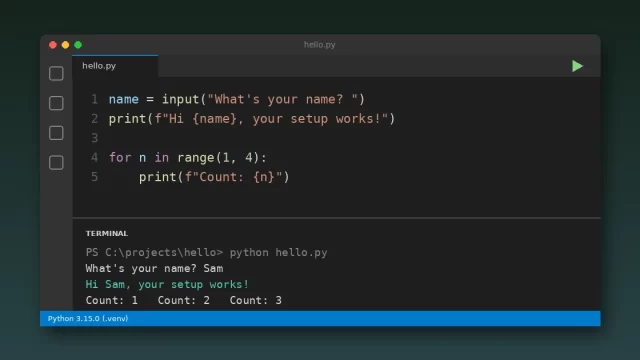Viewport: 640px width, 360px height.
Task: Close the window with the red button
Action: coord(53,45)
